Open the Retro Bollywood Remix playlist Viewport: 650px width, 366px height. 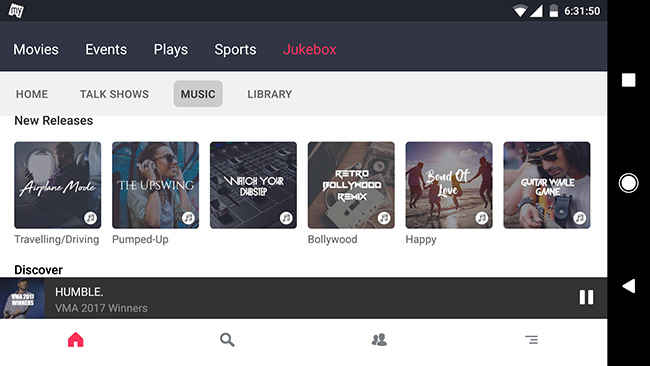coord(351,185)
